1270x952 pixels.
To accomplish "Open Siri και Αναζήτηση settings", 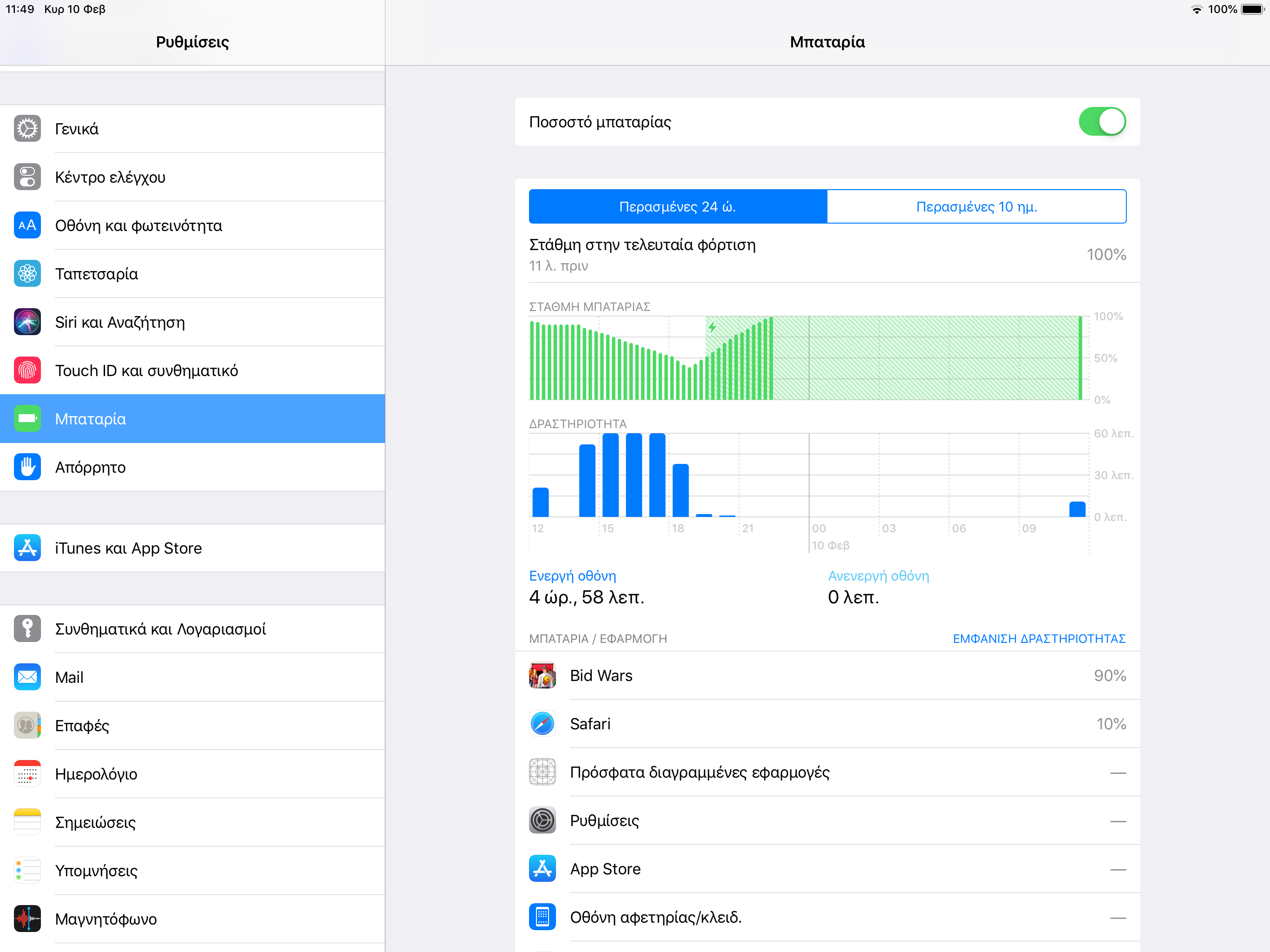I will pyautogui.click(x=120, y=322).
